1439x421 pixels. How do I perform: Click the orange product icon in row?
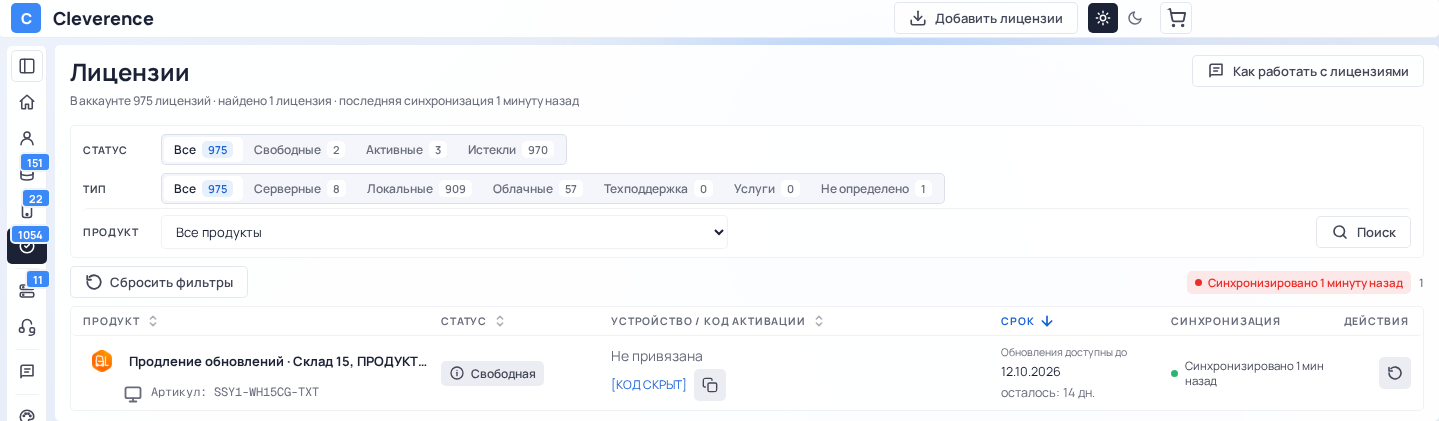(x=102, y=361)
